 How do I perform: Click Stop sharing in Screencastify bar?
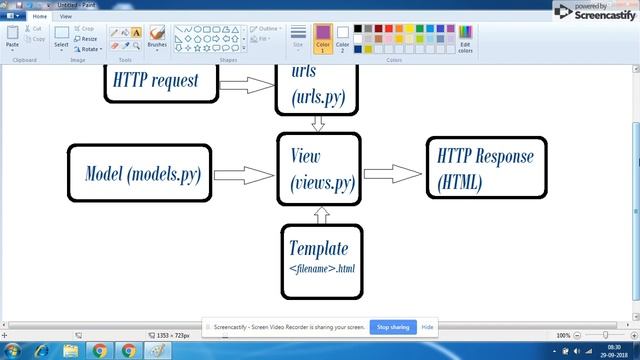[393, 327]
